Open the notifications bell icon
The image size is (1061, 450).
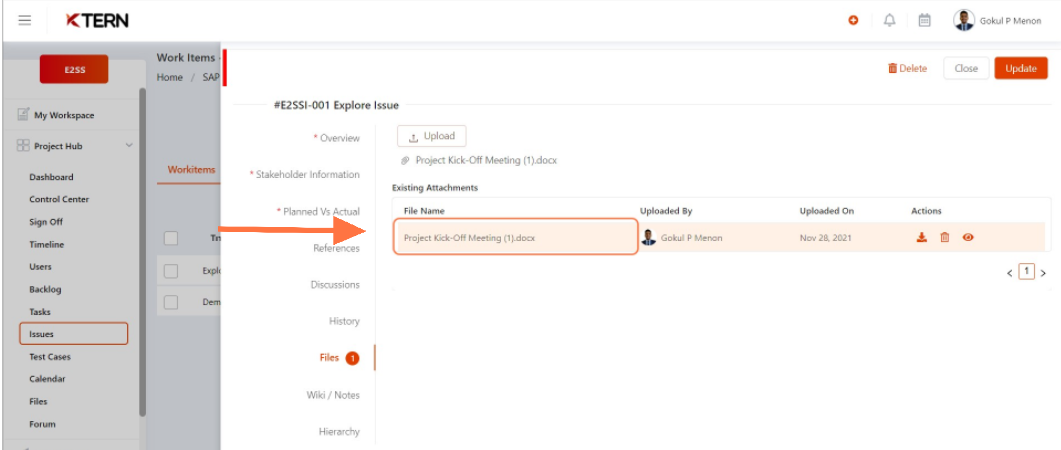pos(890,21)
